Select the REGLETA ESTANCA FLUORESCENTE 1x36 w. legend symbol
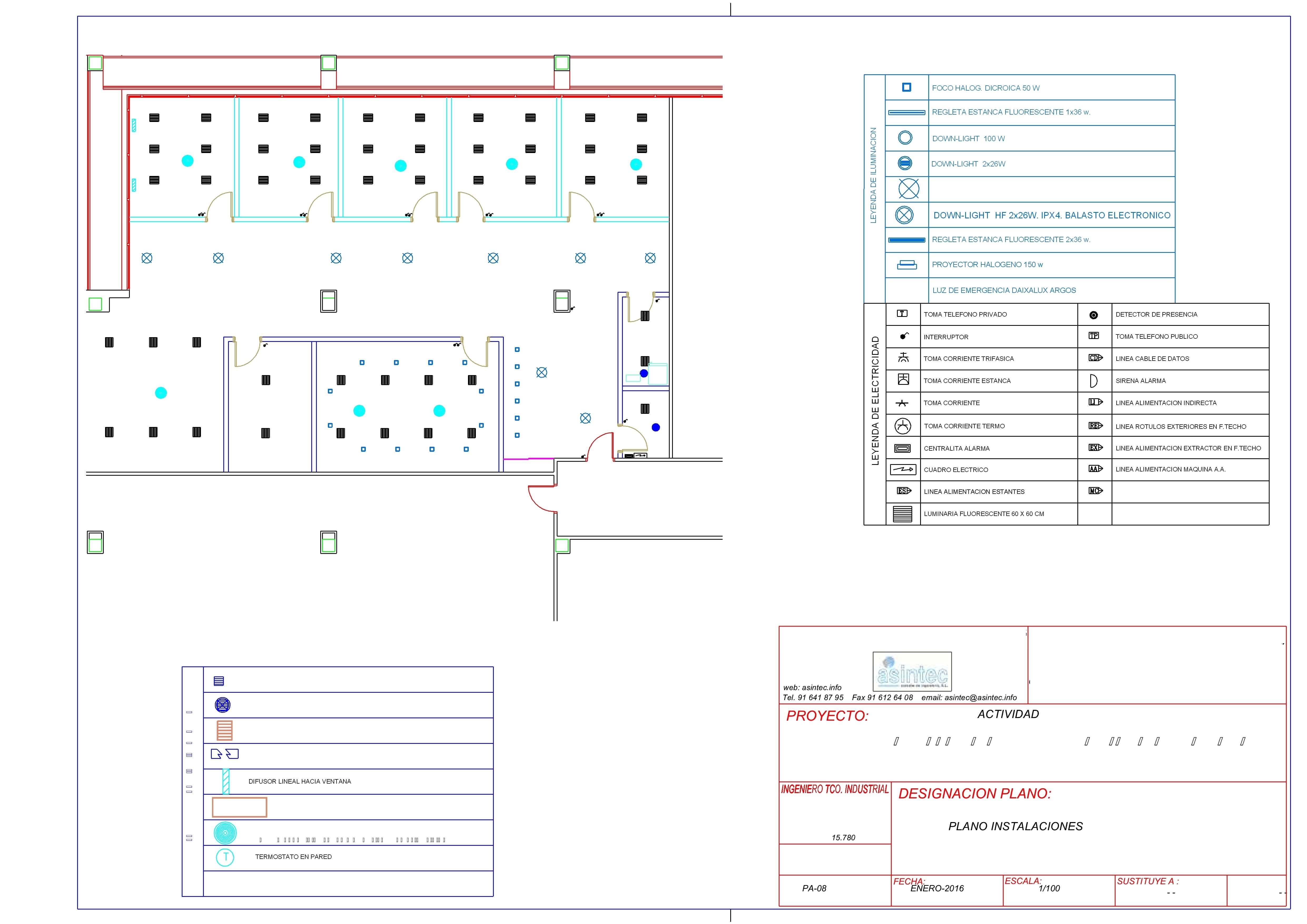The height and width of the screenshot is (924, 1307). [907, 113]
